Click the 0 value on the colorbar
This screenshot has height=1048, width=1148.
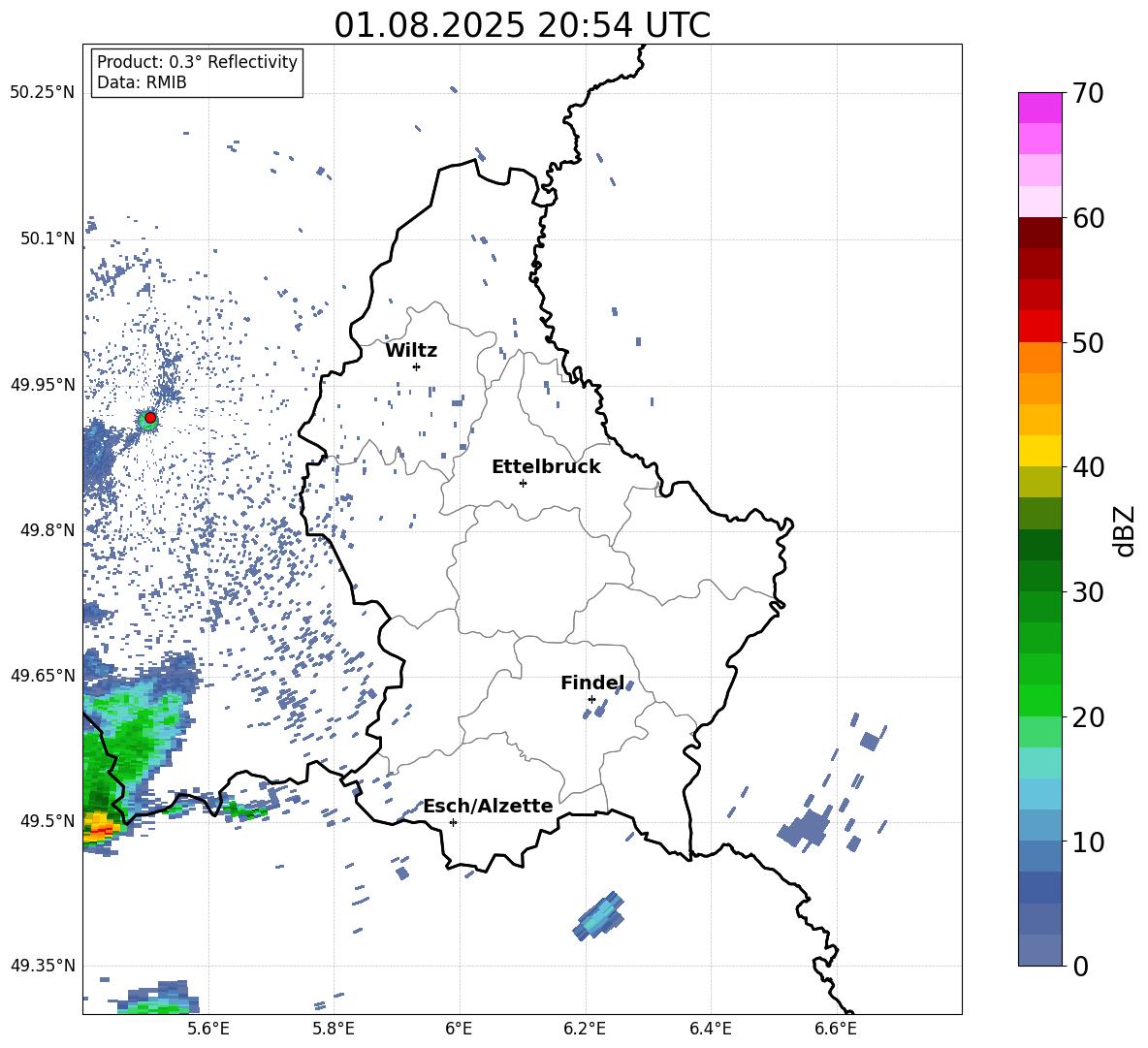click(1080, 967)
